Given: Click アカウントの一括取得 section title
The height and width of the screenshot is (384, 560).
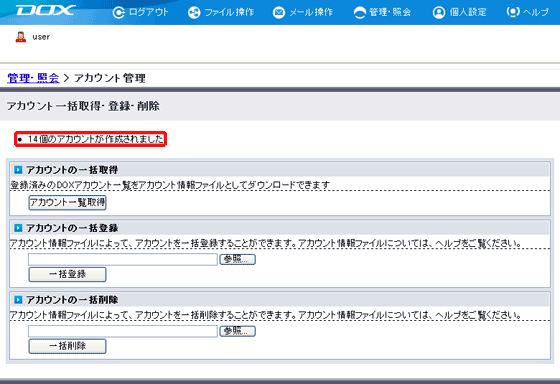Looking at the screenshot, I should [x=72, y=170].
